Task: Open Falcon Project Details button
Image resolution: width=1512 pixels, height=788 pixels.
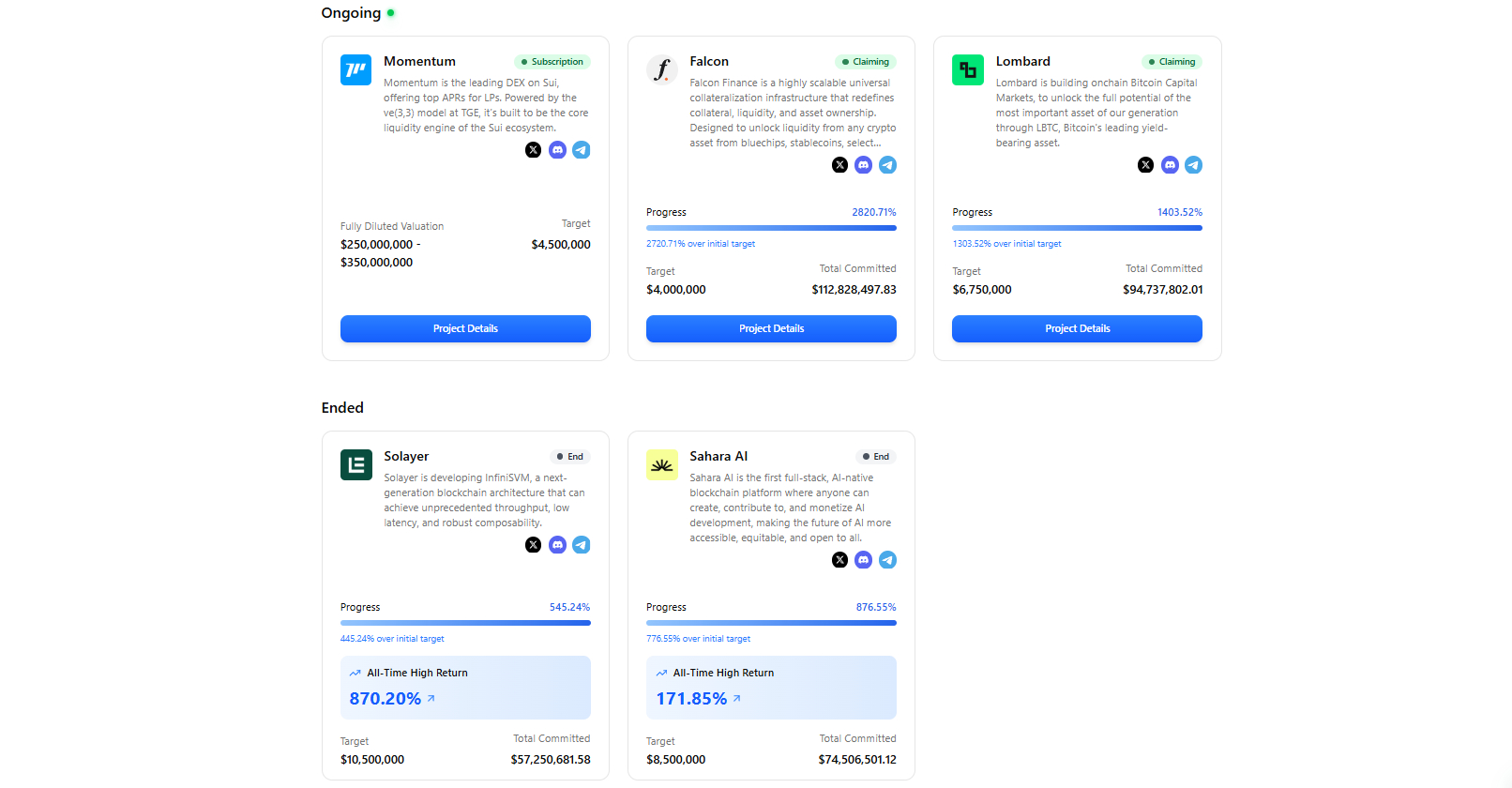Action: (771, 328)
